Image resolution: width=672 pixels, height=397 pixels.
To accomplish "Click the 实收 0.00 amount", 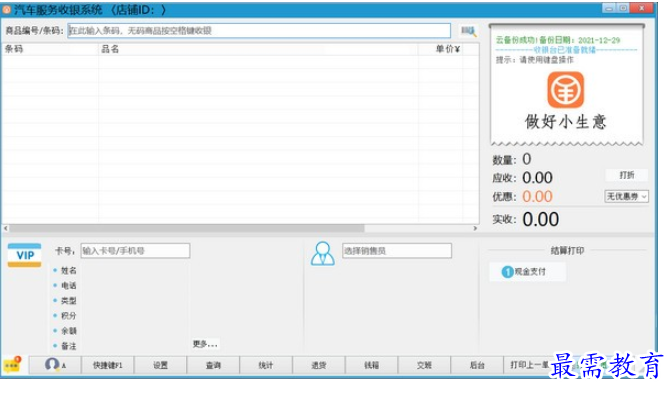I will [540, 220].
